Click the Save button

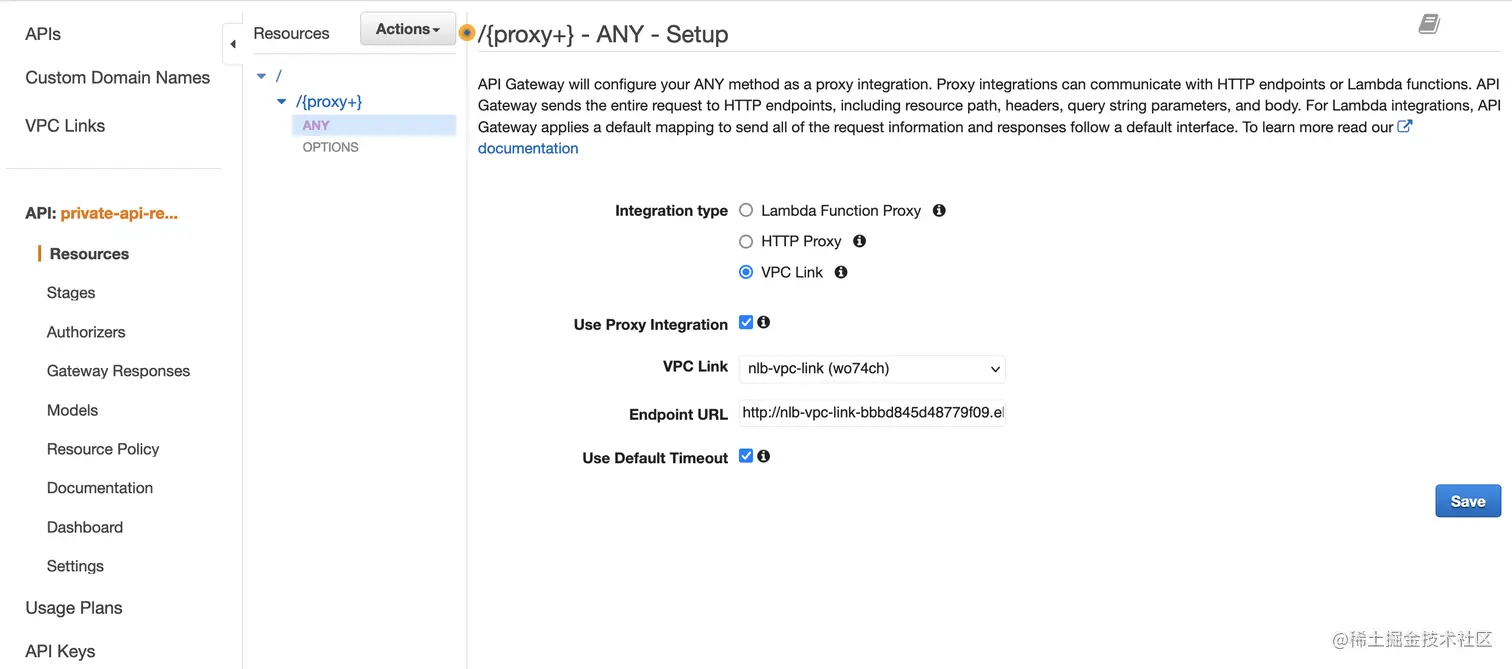(x=1467, y=502)
